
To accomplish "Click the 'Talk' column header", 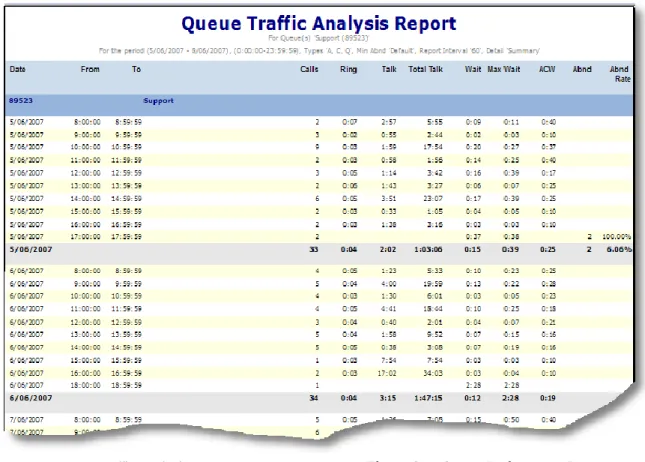I will 389,69.
